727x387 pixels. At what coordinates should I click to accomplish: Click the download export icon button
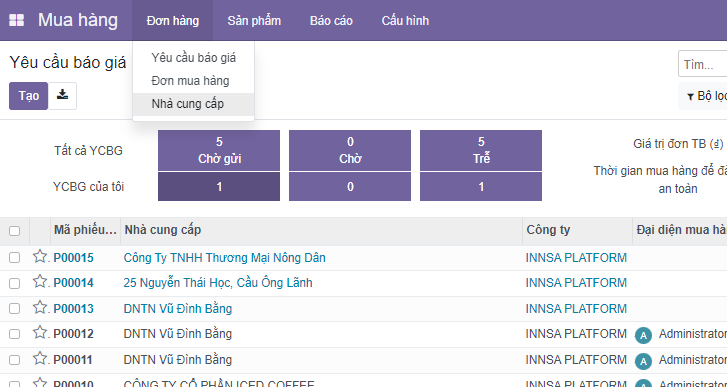(x=63, y=96)
